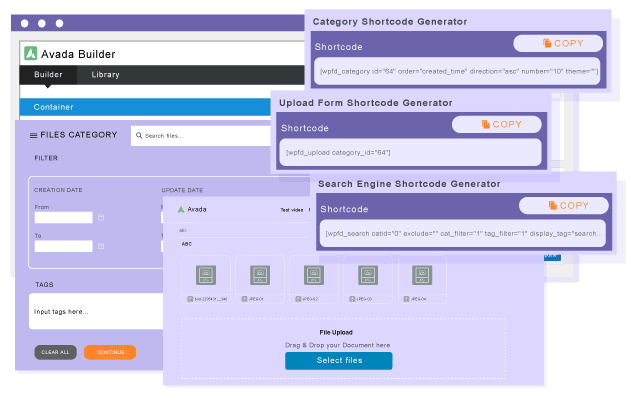630x396 pixels.
Task: Click the Input tags here field
Action: click(x=96, y=312)
